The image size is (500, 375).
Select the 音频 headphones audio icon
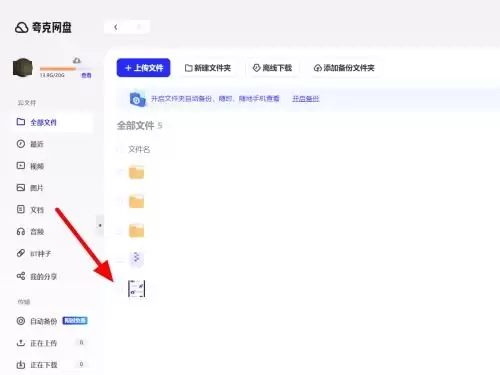(x=21, y=231)
